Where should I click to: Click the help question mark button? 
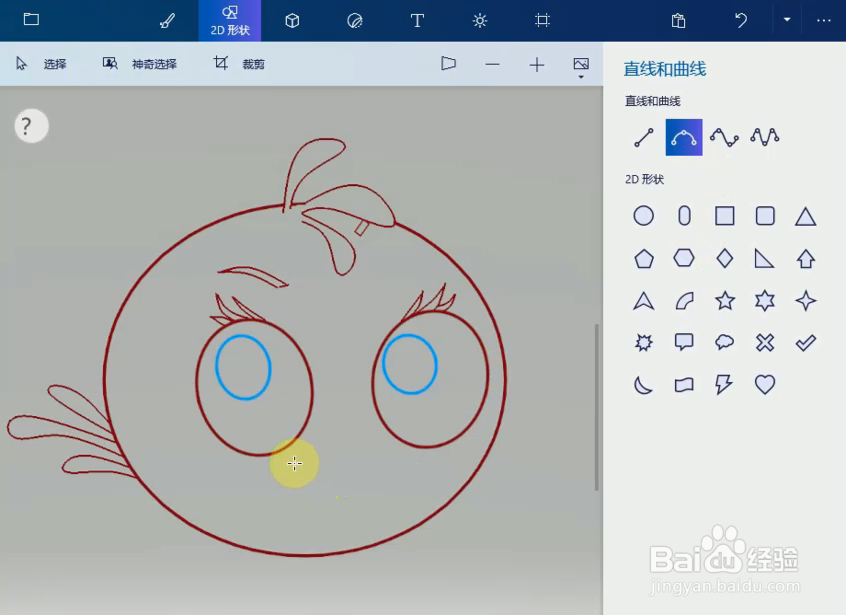(31, 126)
